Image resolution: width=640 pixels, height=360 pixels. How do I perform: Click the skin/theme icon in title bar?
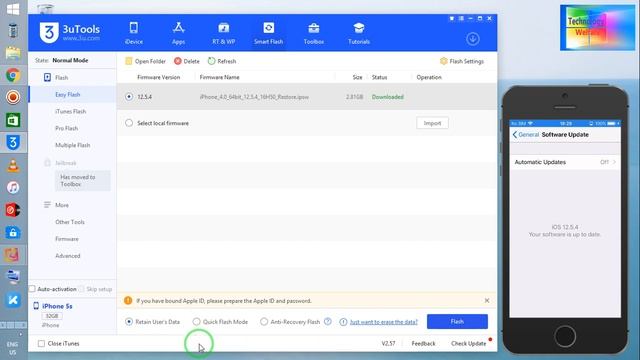452,18
